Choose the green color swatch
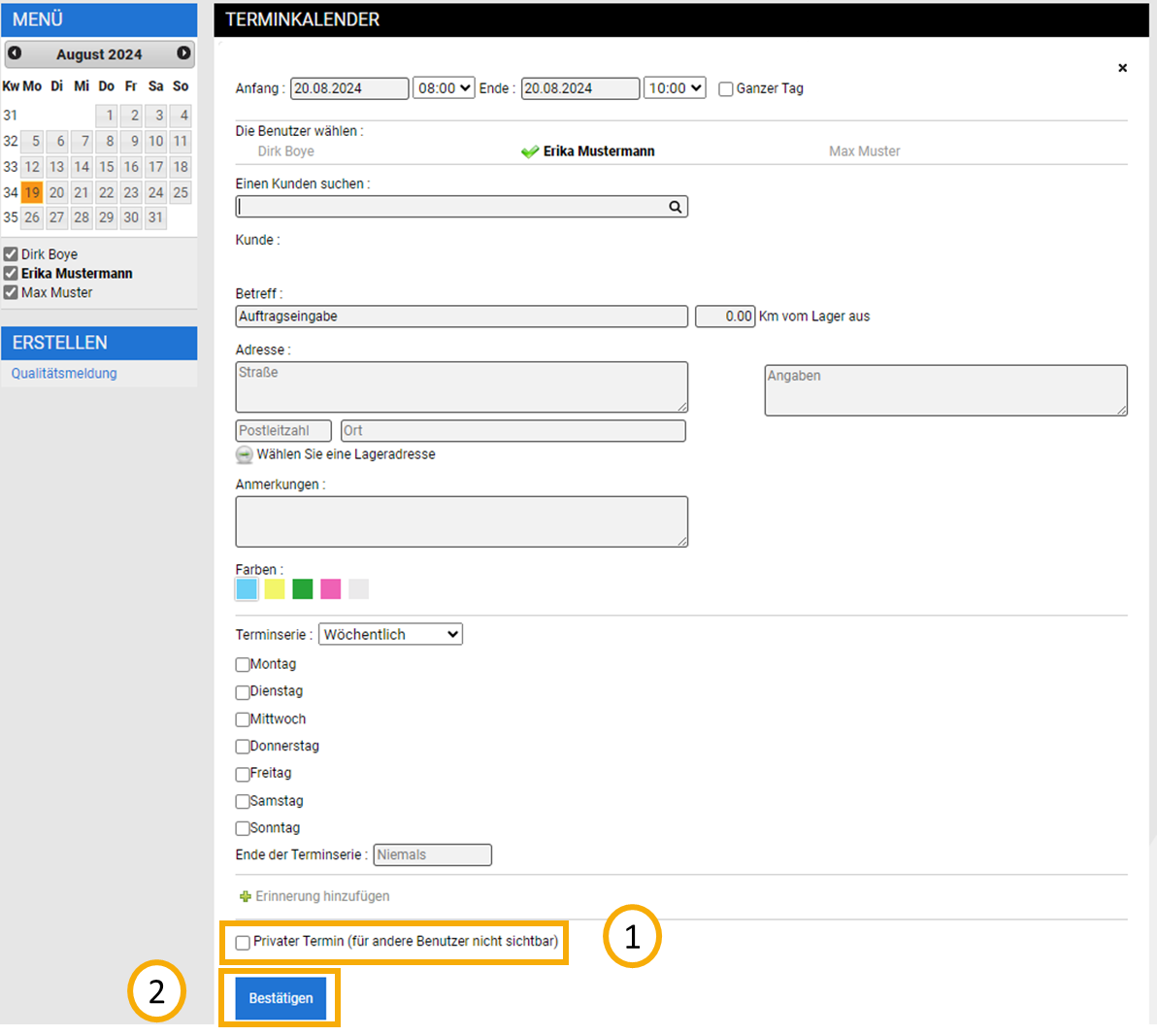The height and width of the screenshot is (1036, 1157). (303, 589)
